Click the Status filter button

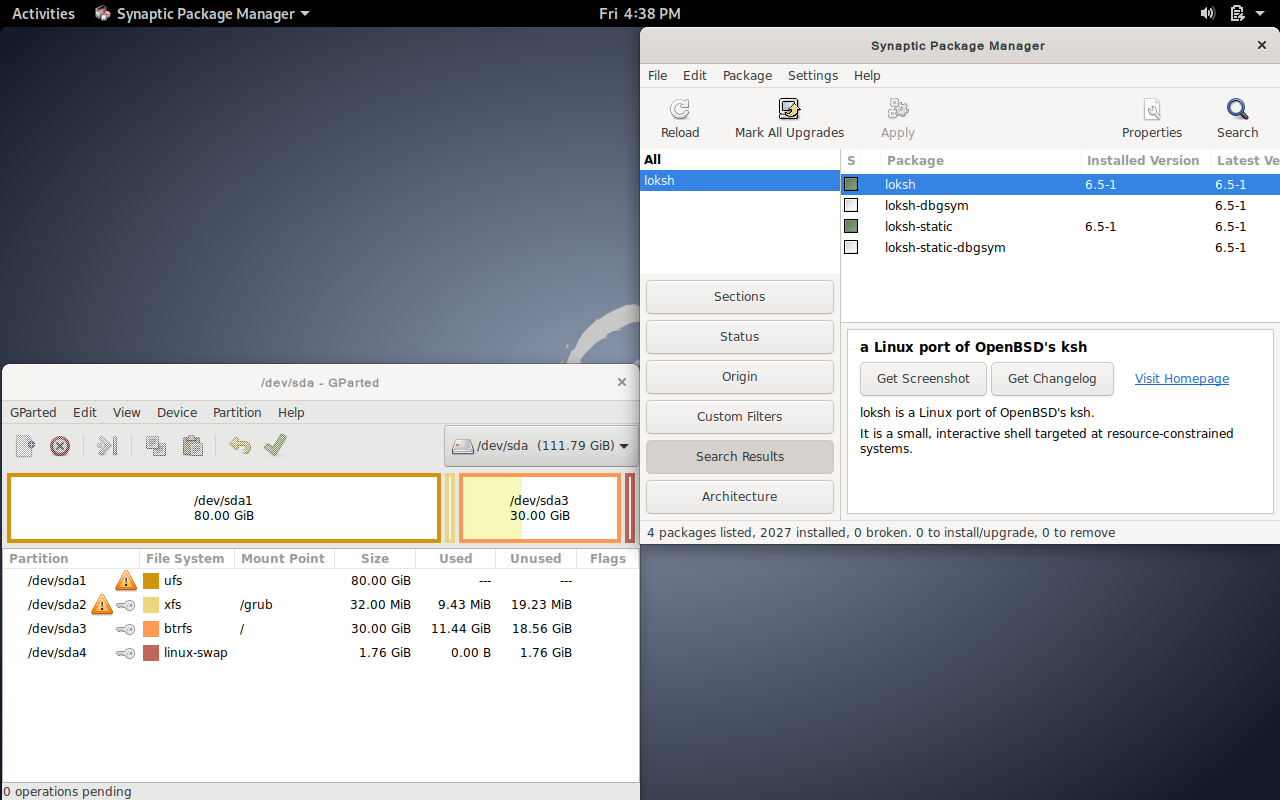tap(740, 336)
